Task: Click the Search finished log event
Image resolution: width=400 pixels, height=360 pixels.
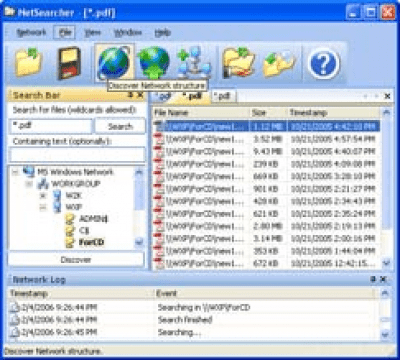Action: pos(185,320)
